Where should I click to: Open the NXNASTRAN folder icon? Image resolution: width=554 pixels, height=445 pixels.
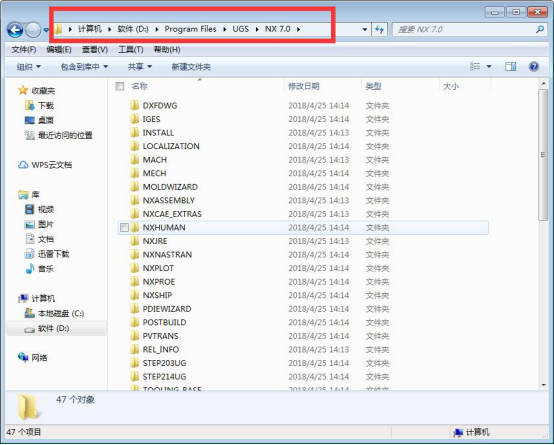pos(134,254)
